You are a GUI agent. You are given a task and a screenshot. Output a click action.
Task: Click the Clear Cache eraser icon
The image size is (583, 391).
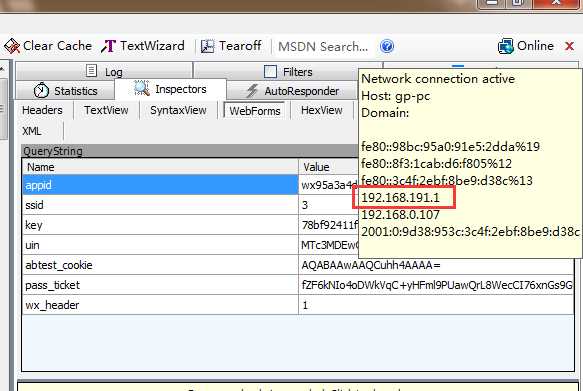coord(12,46)
